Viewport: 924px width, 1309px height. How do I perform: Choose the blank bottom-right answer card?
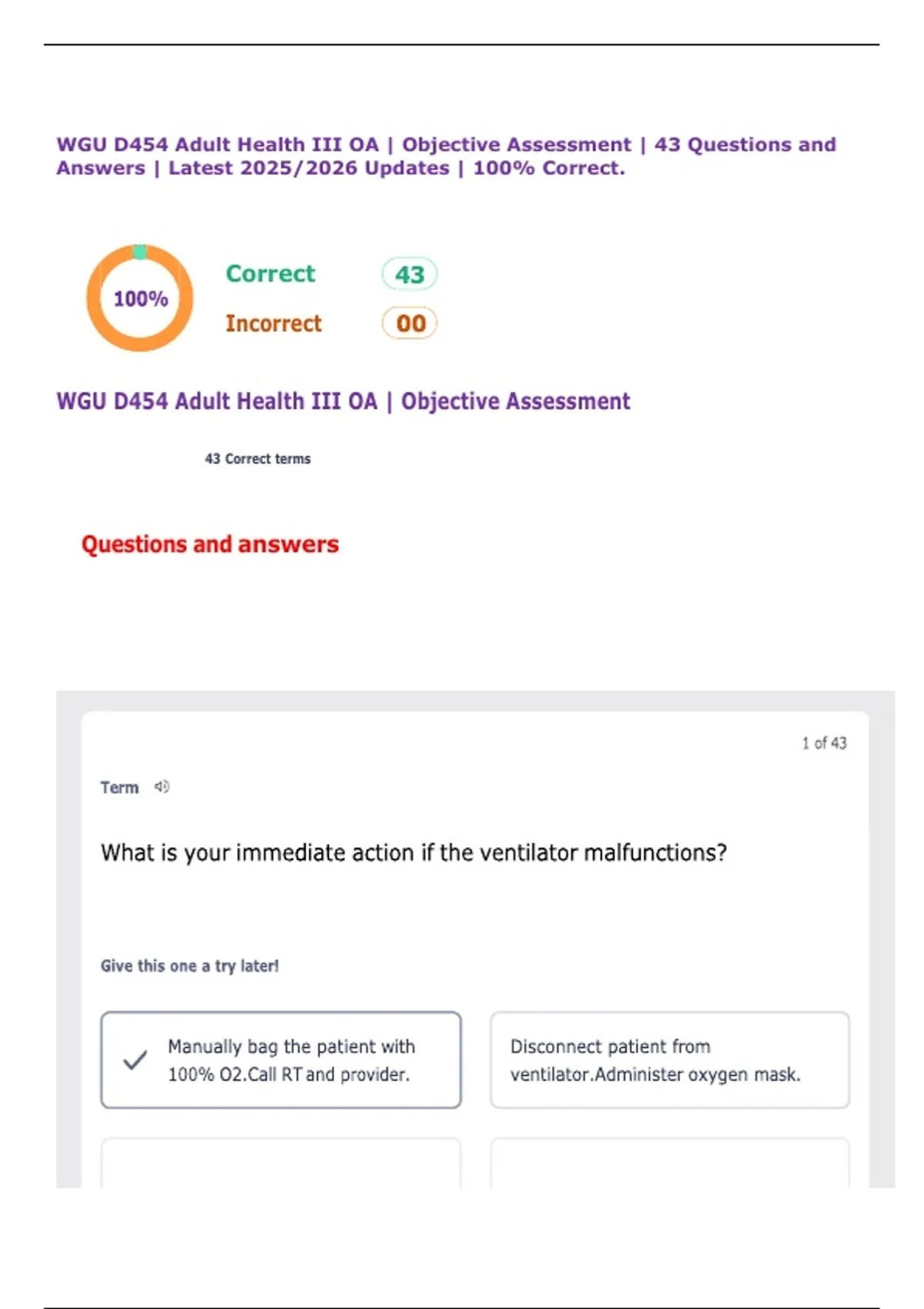[x=670, y=1163]
